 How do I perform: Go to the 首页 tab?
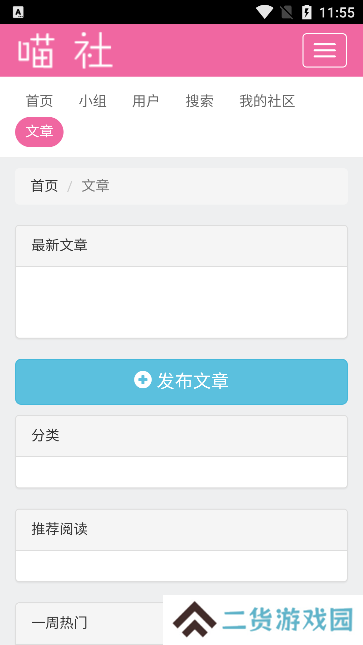pyautogui.click(x=40, y=101)
